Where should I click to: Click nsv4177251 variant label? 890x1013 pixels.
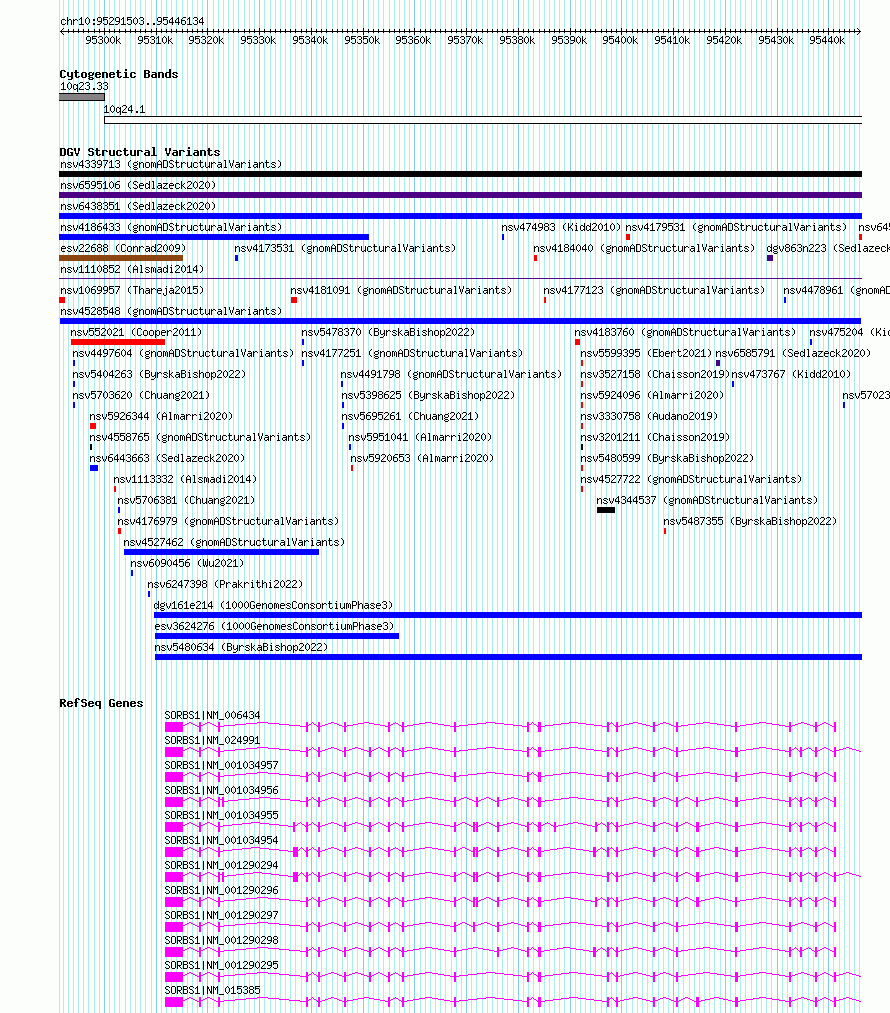(x=412, y=353)
